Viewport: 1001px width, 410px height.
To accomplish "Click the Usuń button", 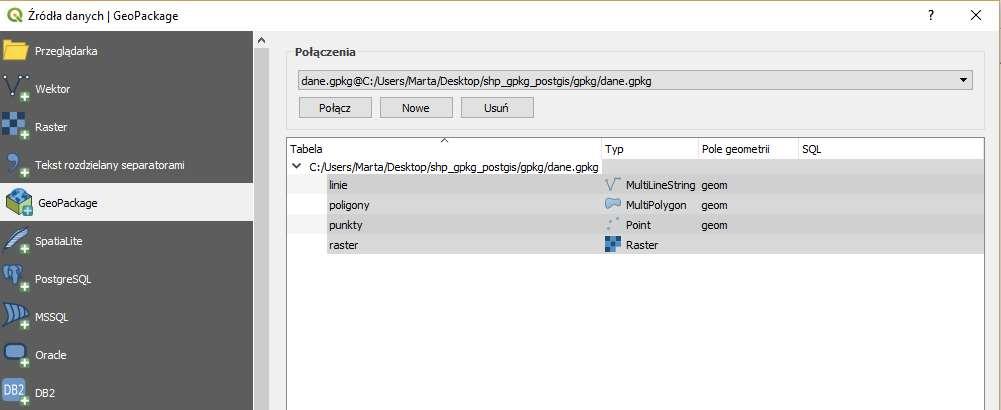I will coord(497,108).
